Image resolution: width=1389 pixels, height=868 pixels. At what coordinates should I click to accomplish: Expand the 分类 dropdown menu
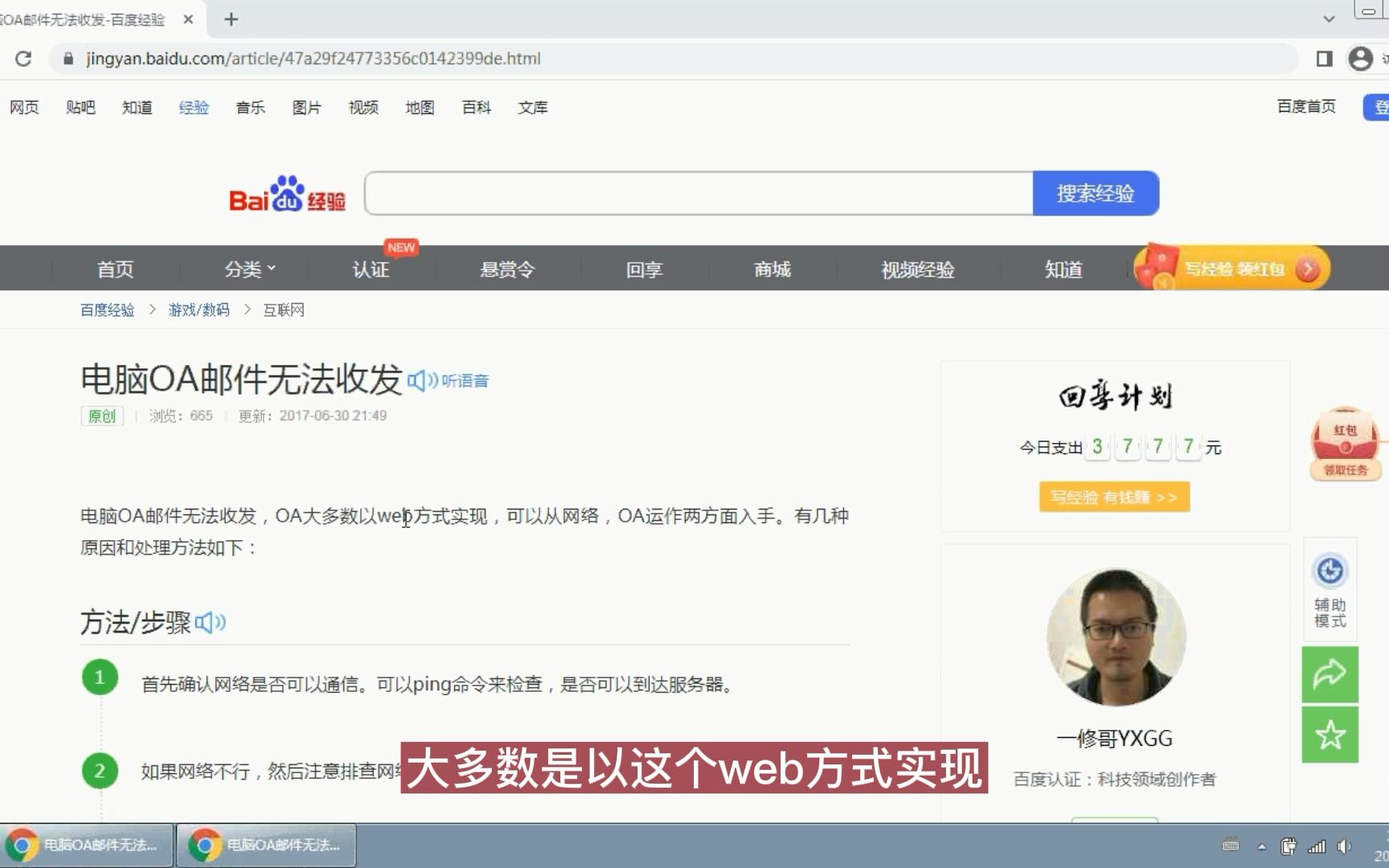[x=250, y=269]
